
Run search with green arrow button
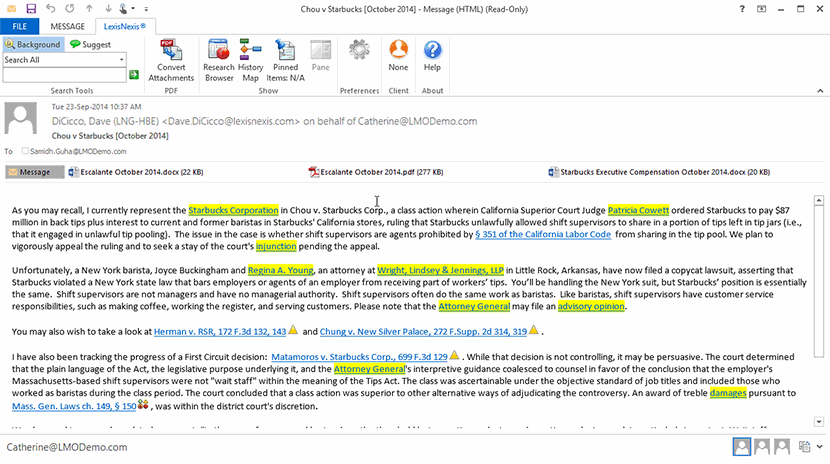(134, 75)
